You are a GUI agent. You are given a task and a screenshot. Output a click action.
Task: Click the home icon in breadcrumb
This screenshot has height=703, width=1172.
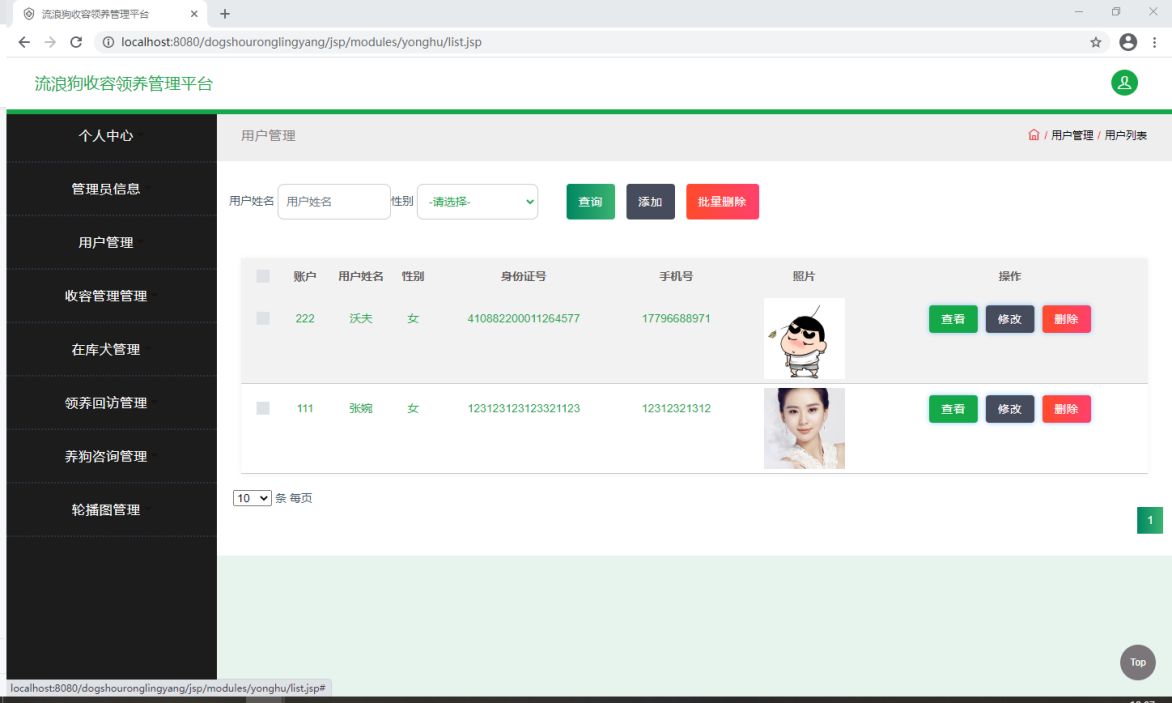1034,134
